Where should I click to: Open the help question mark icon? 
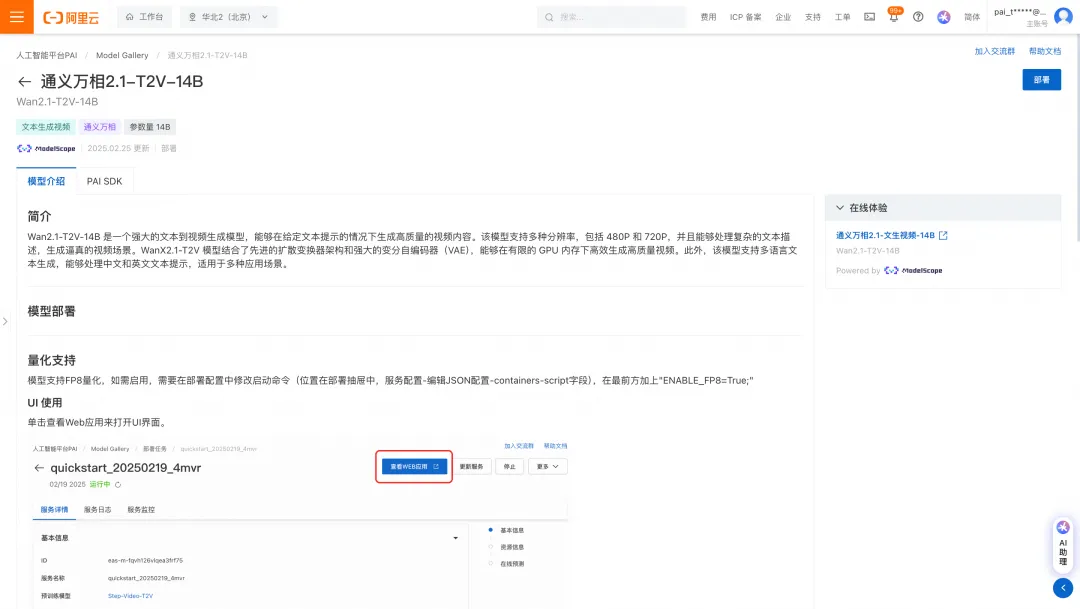918,17
